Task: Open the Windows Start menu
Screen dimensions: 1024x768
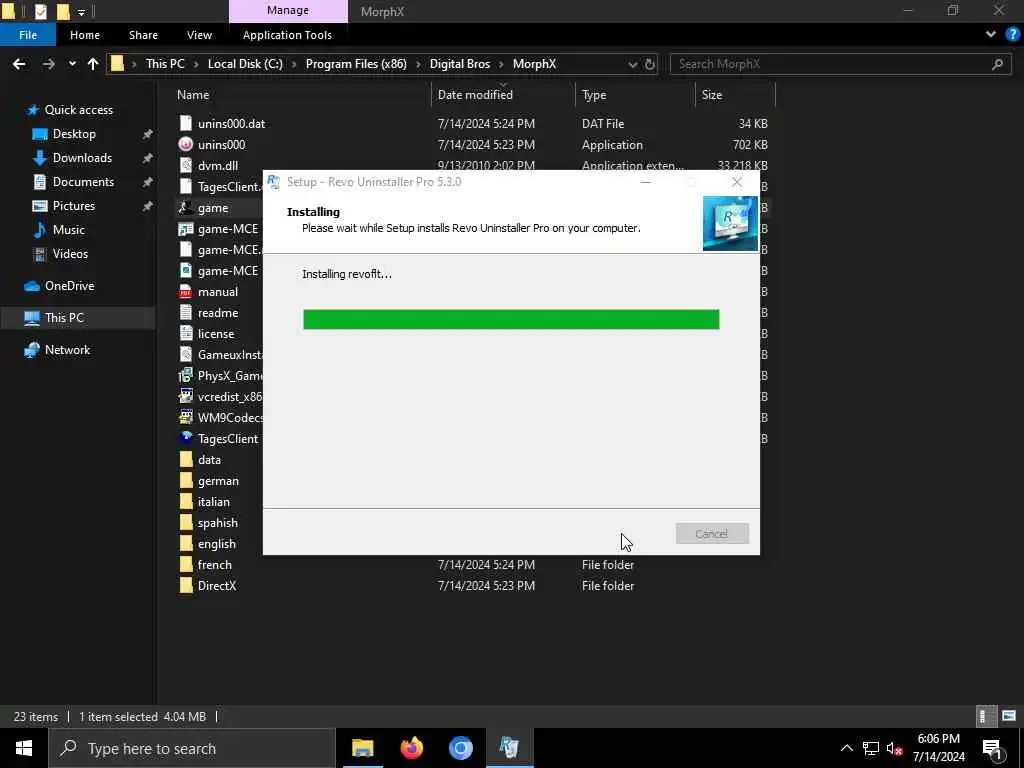Action: [x=24, y=748]
